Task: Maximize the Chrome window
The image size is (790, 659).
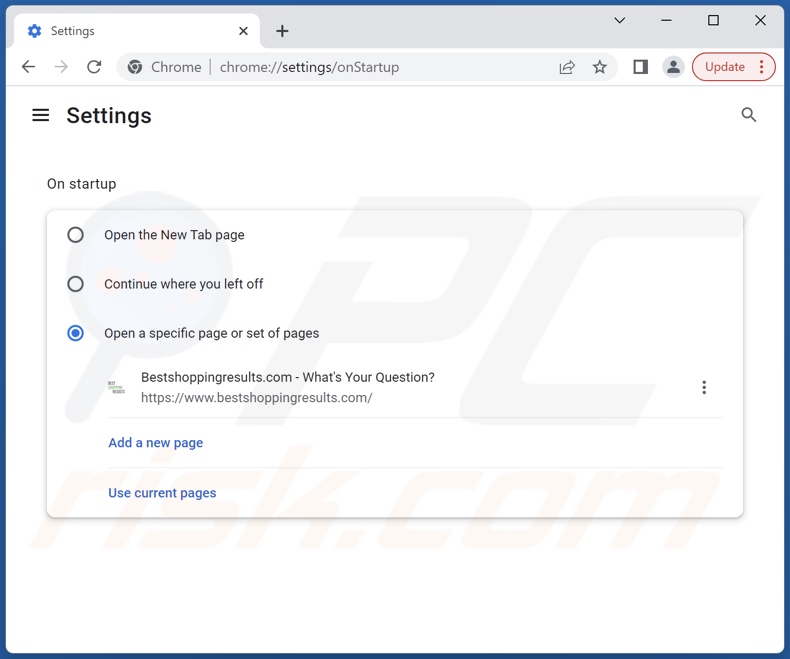Action: tap(713, 21)
